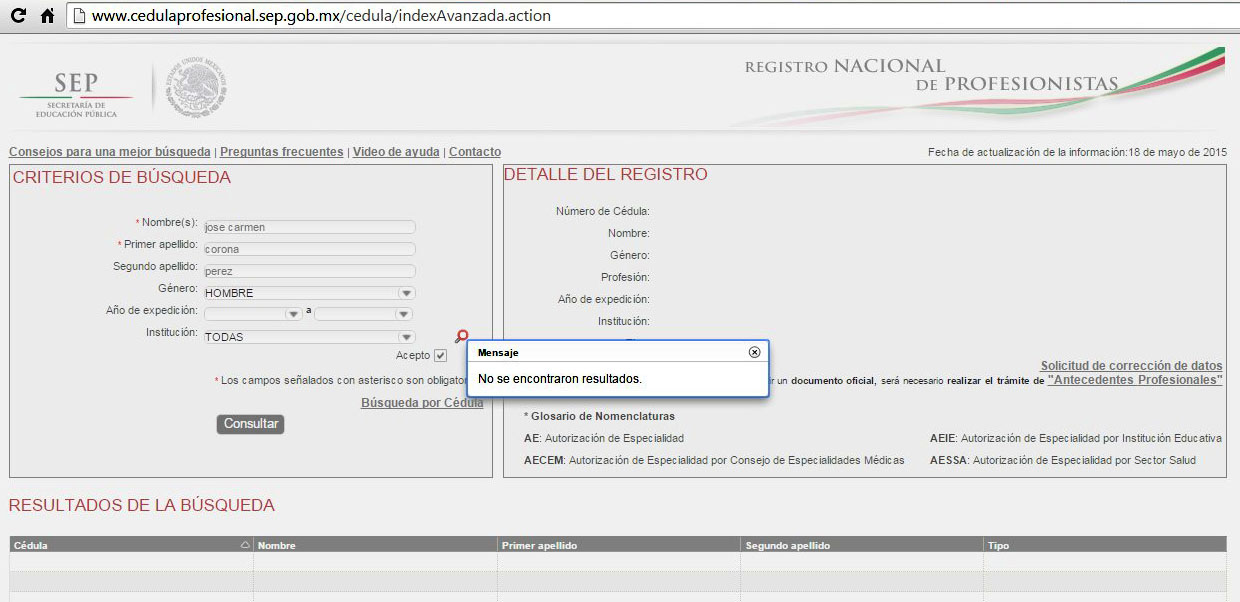
Task: Uncheck the Acepto checkbox
Action: pos(440,356)
